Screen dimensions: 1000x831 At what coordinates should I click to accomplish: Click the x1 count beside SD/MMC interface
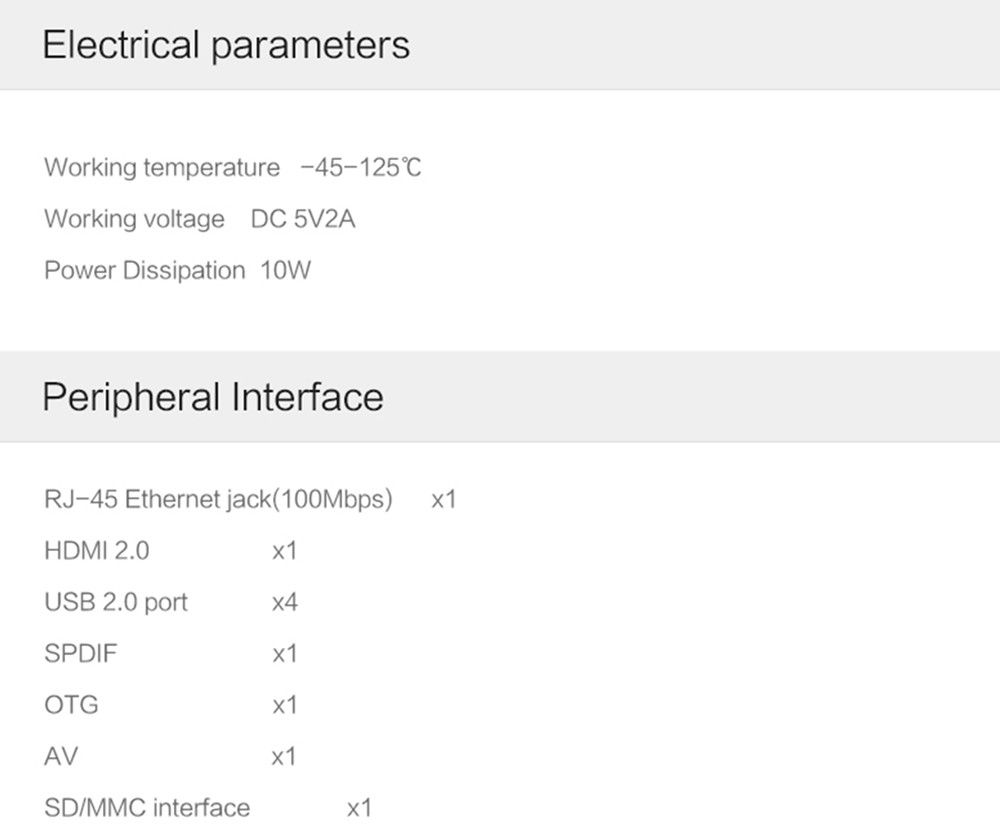pyautogui.click(x=359, y=809)
